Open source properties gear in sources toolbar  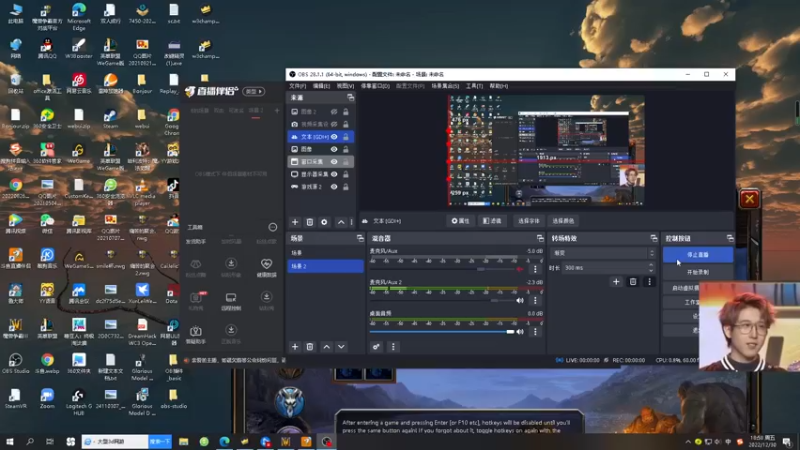tap(324, 222)
